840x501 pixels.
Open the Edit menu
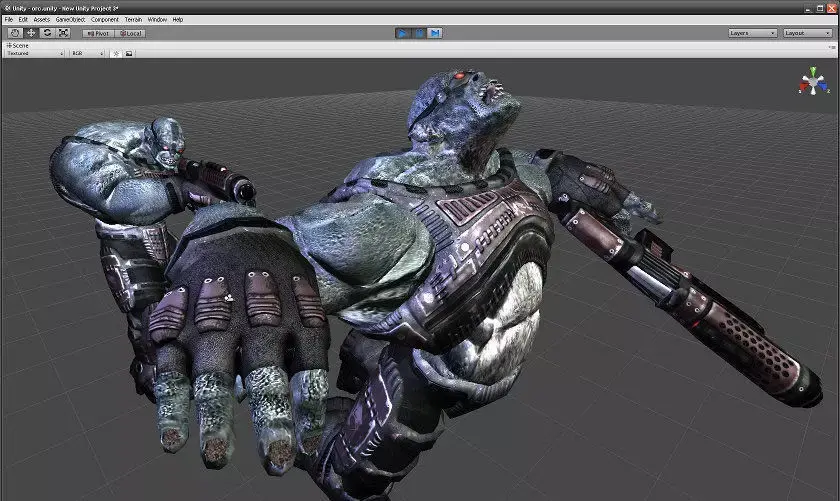coord(23,19)
